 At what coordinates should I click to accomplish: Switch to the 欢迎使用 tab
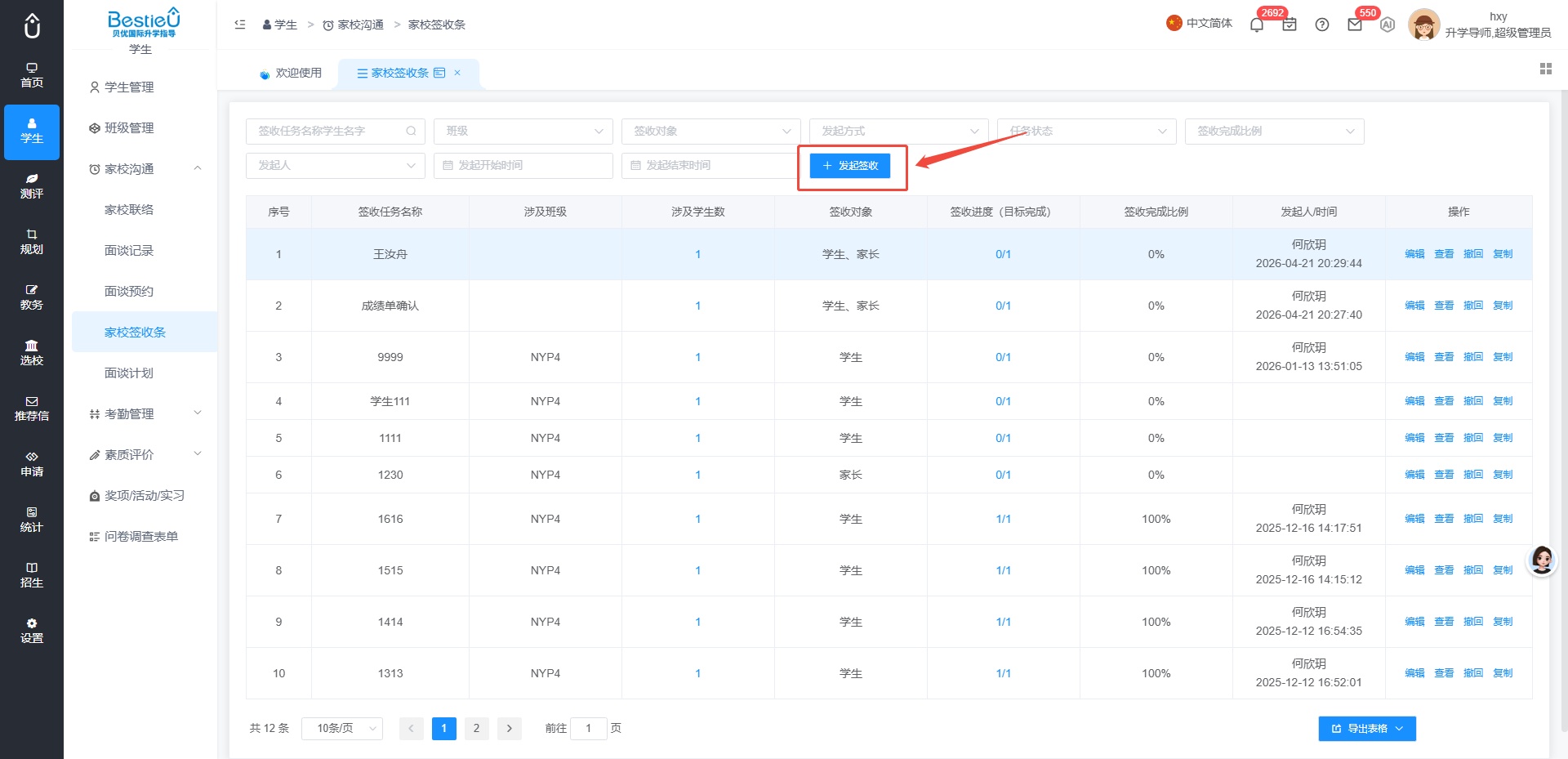tap(291, 73)
